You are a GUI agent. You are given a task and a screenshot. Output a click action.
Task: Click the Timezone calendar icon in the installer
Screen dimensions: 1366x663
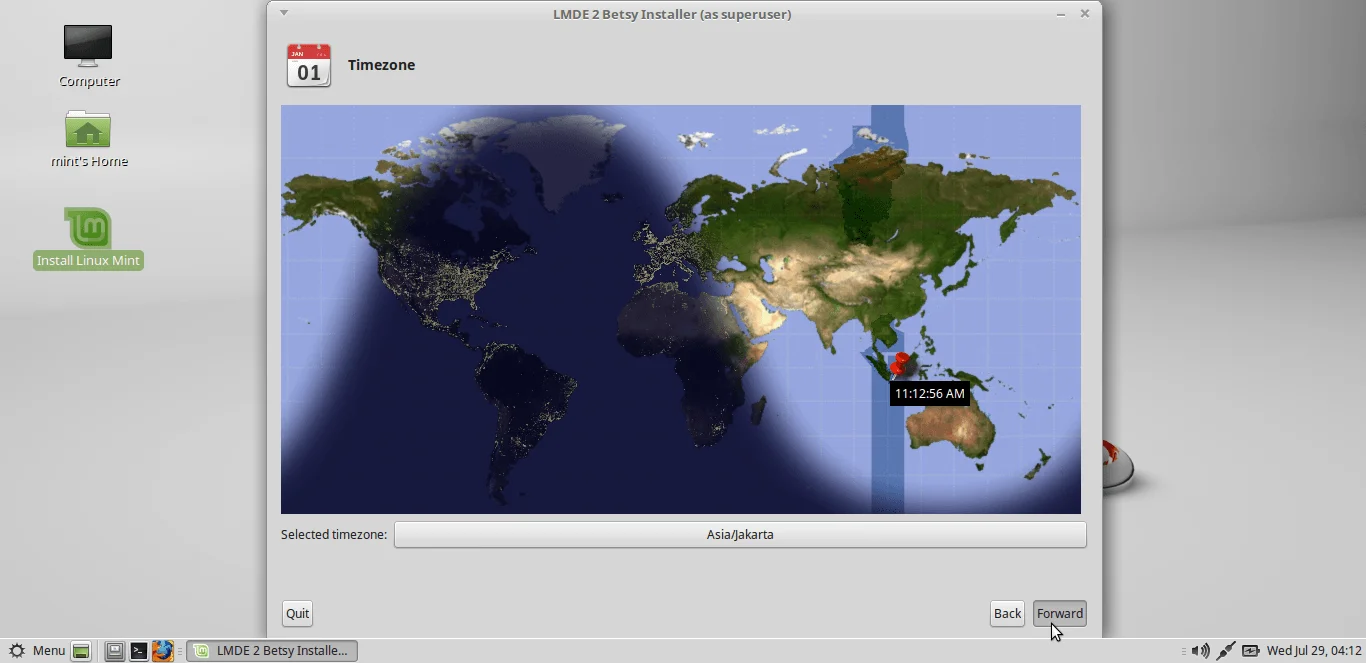click(x=308, y=64)
